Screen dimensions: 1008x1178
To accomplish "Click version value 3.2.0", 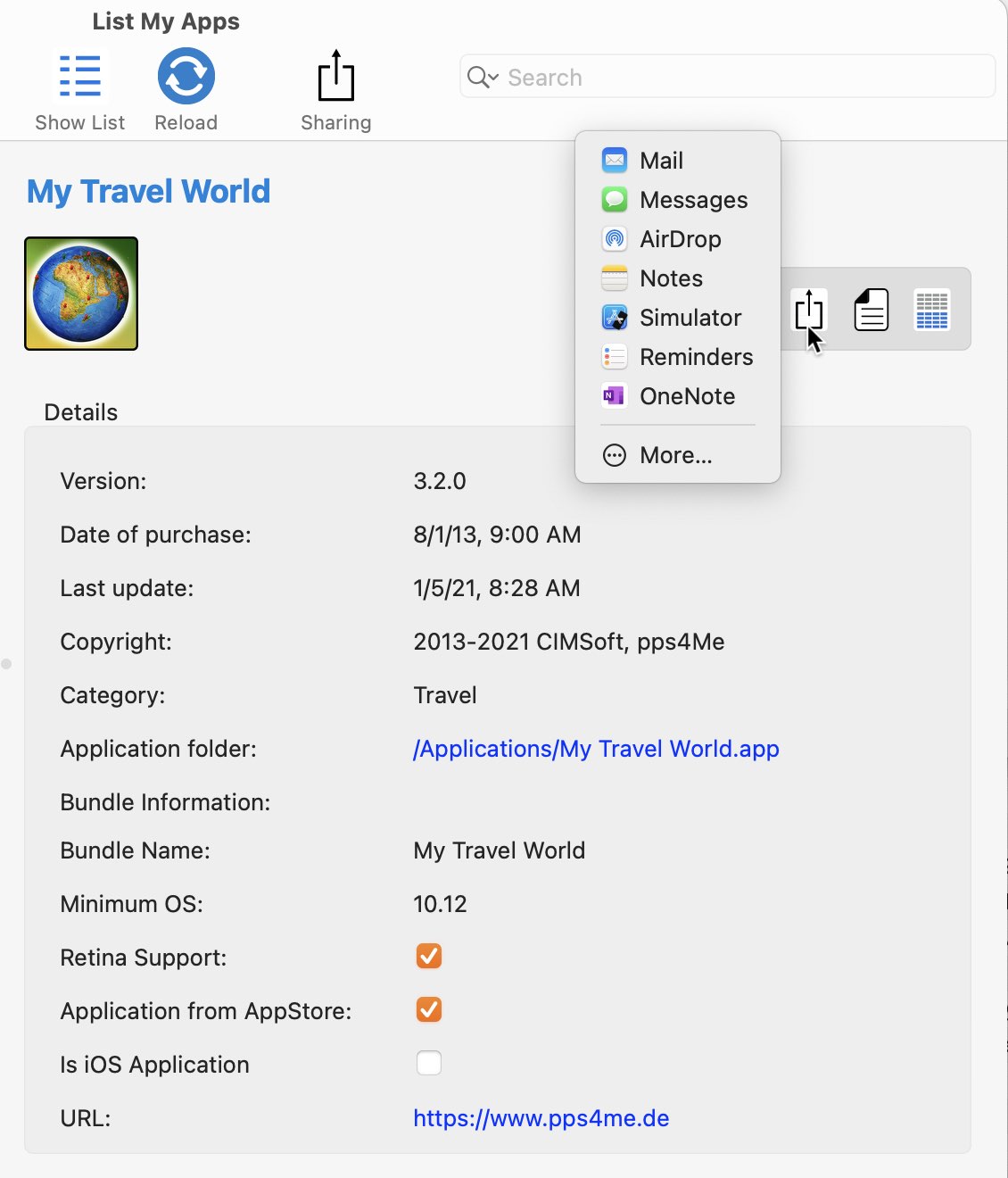I will click(440, 481).
